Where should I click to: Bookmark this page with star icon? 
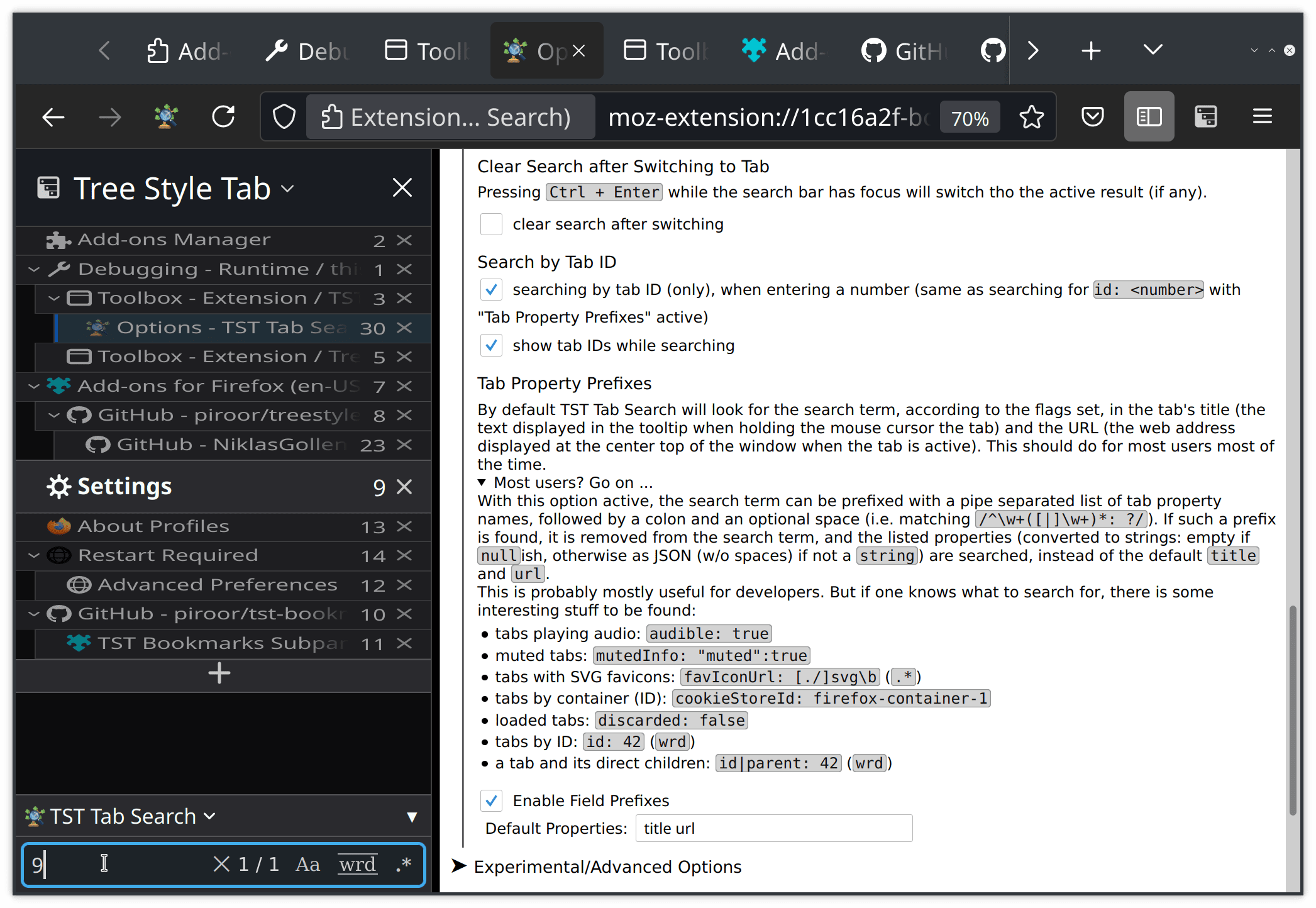1031,118
